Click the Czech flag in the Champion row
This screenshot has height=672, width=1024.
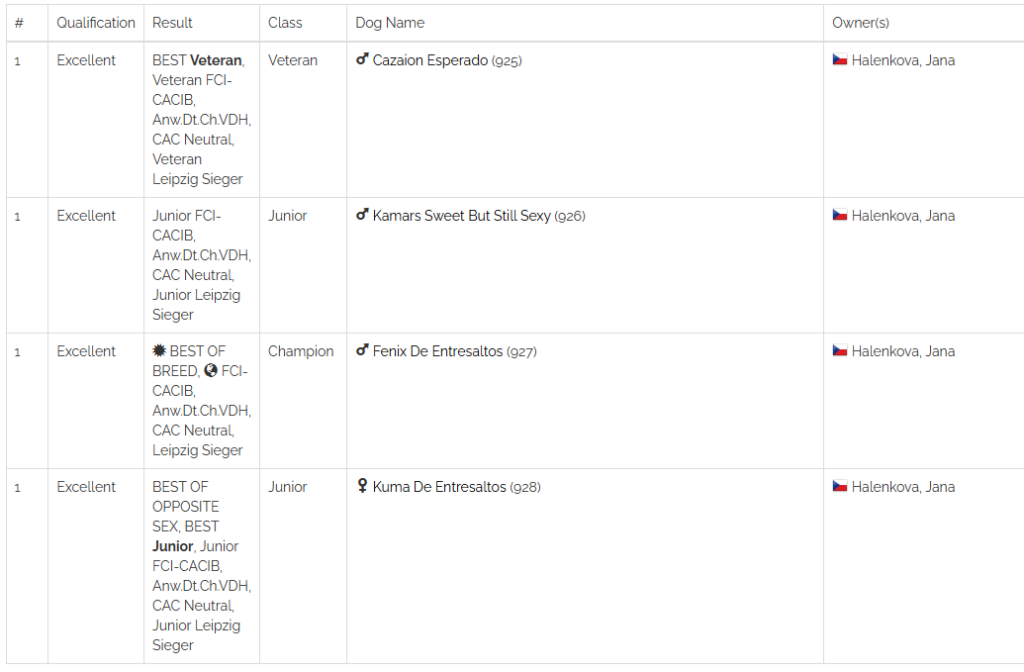(x=840, y=351)
